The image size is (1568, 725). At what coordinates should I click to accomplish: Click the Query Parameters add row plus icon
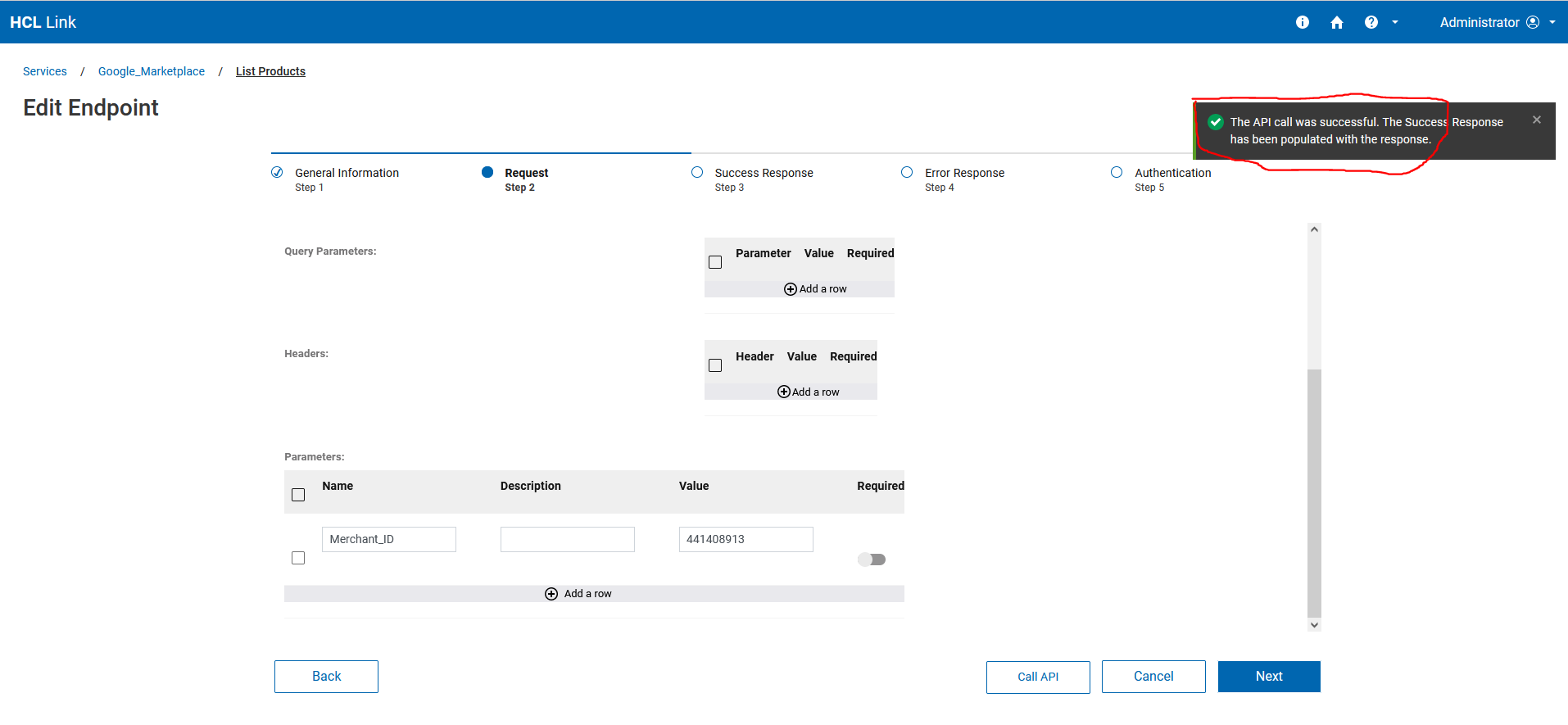tap(791, 289)
